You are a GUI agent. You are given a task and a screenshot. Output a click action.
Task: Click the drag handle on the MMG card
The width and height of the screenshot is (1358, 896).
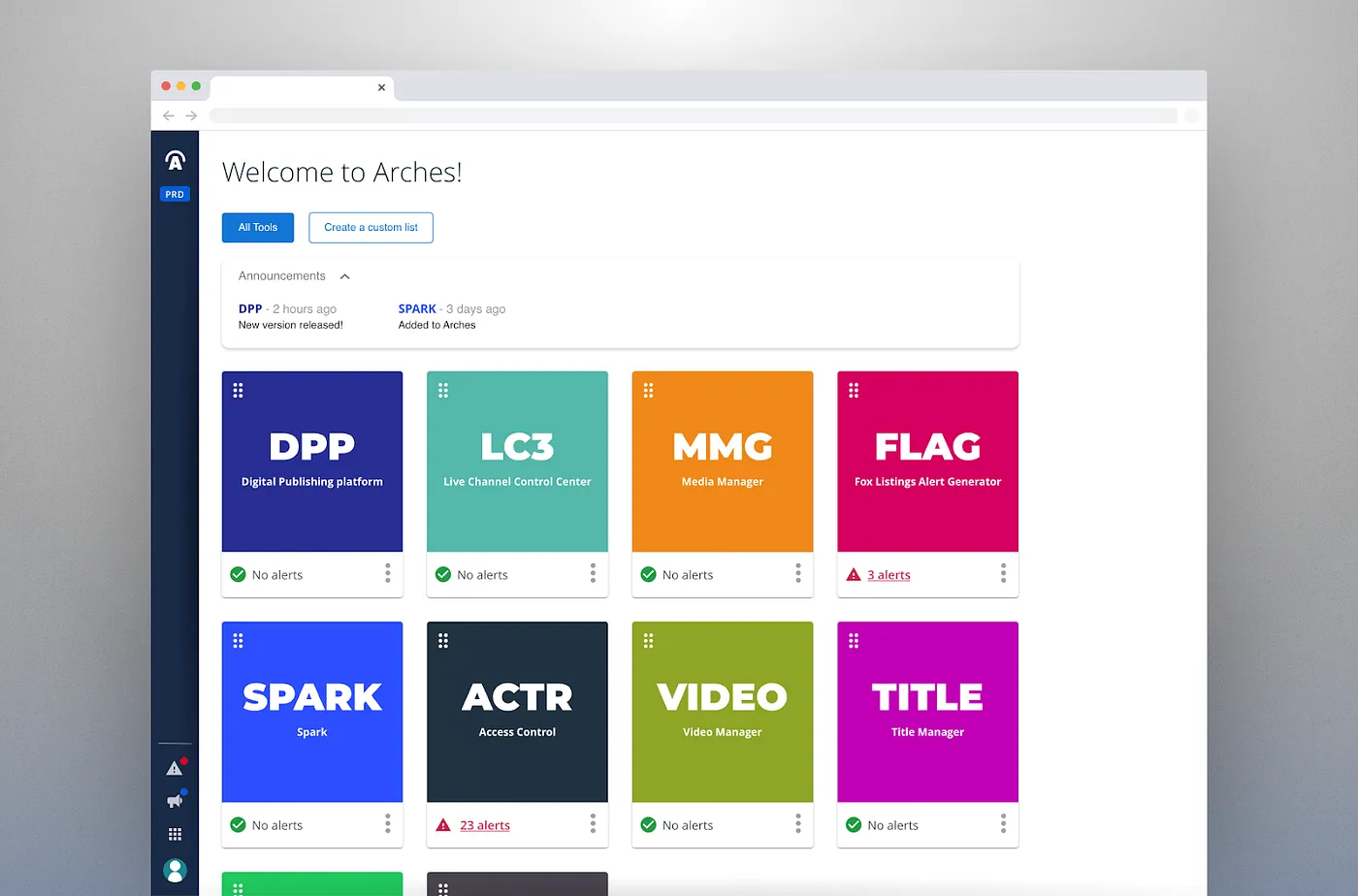click(x=648, y=390)
